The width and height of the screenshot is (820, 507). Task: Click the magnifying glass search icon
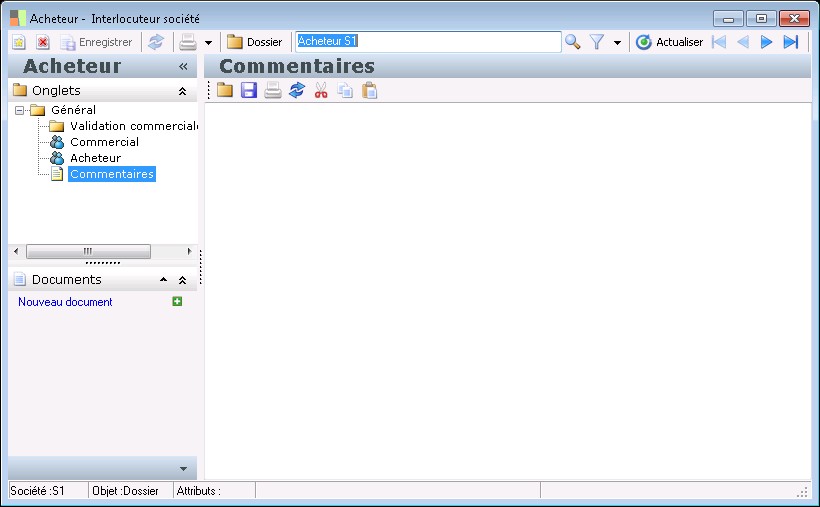click(573, 42)
